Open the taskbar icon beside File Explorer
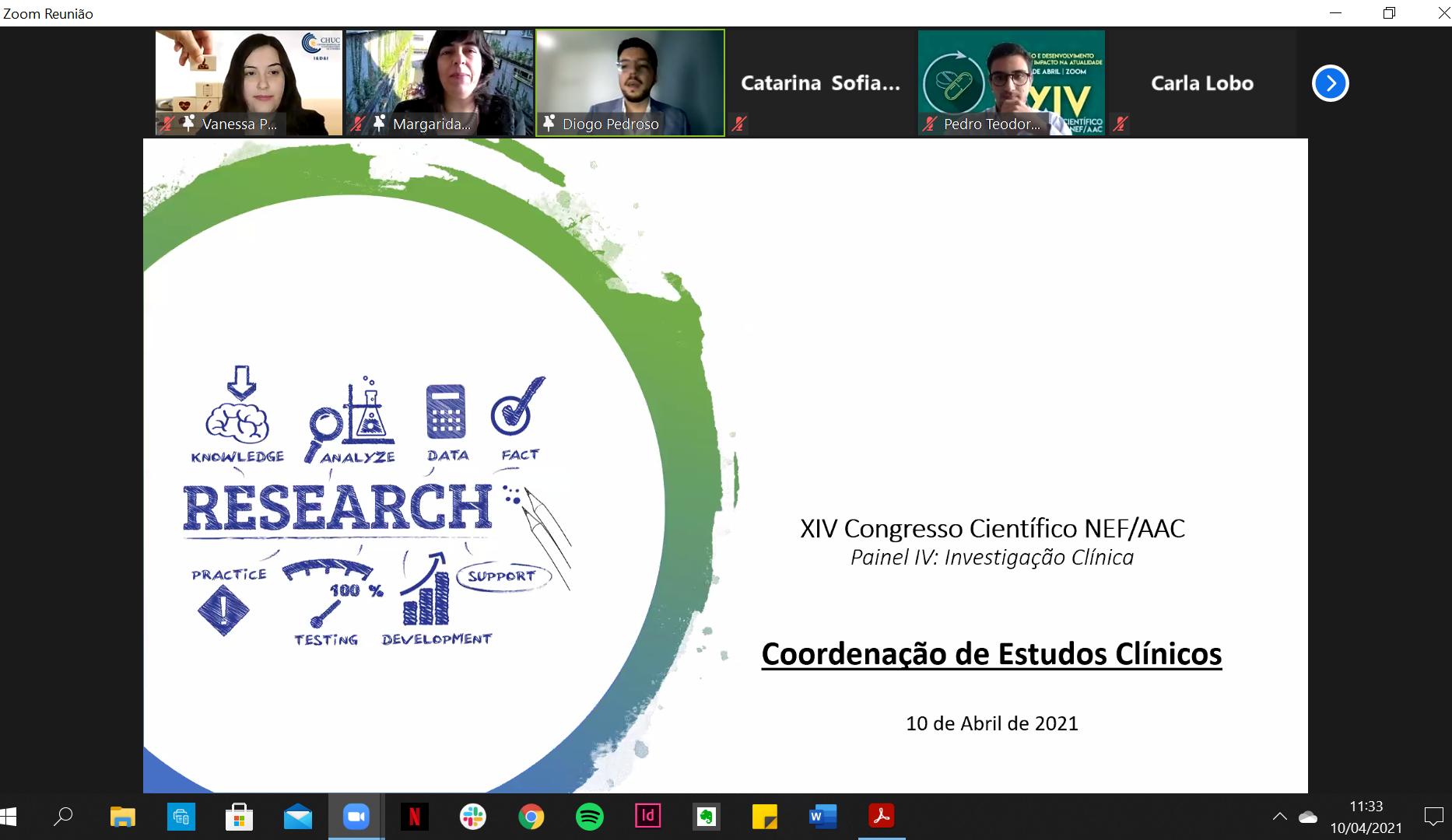The image size is (1452, 840). [x=181, y=817]
